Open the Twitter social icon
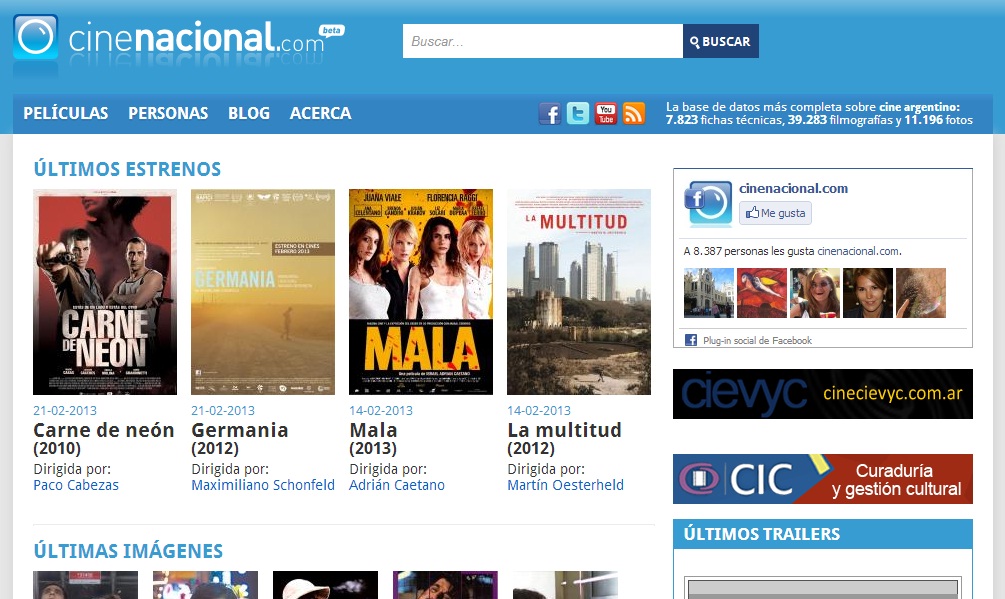The height and width of the screenshot is (599, 1005). [577, 113]
